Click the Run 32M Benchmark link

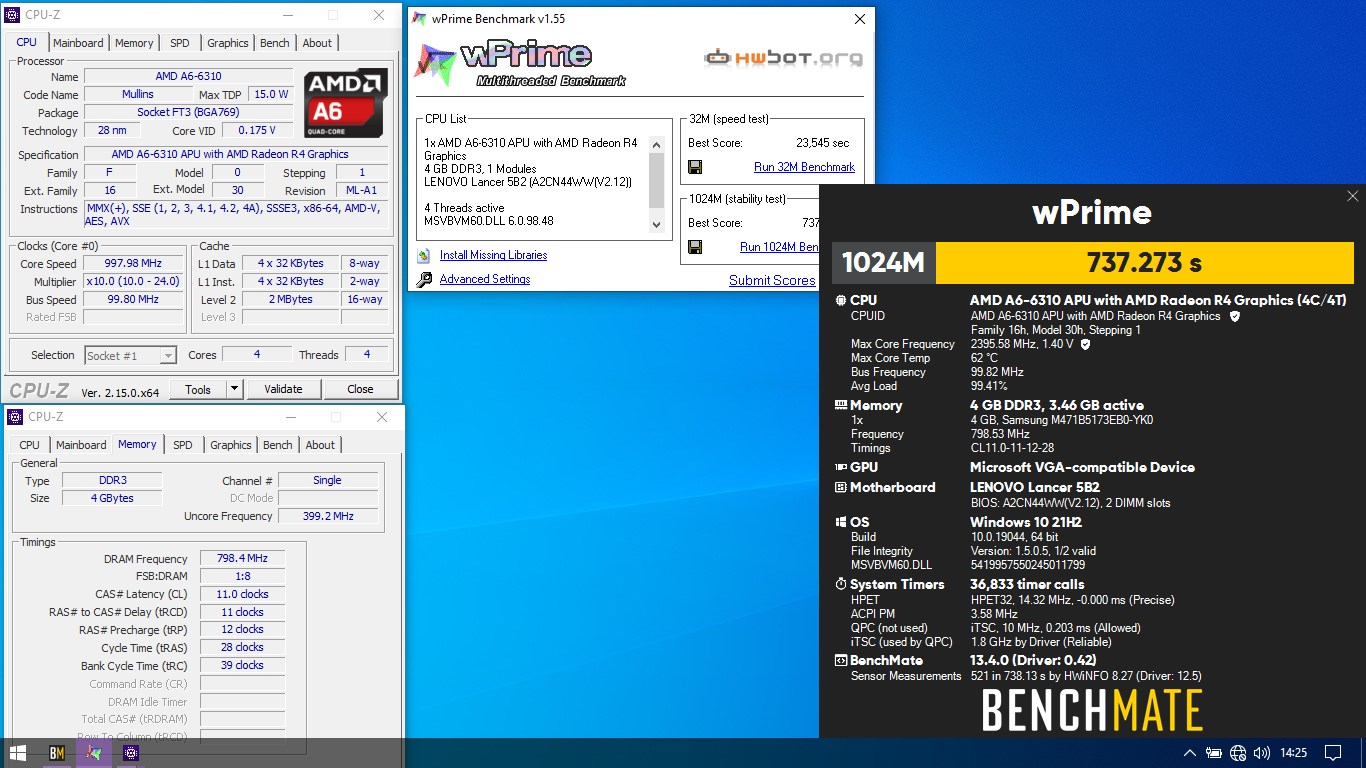pyautogui.click(x=804, y=167)
